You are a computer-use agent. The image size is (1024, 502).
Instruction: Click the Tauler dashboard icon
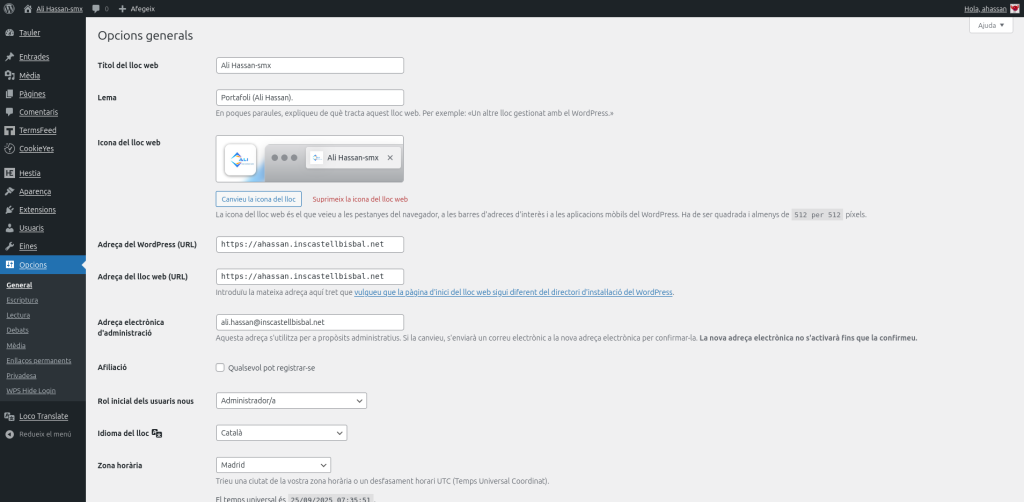click(9, 33)
